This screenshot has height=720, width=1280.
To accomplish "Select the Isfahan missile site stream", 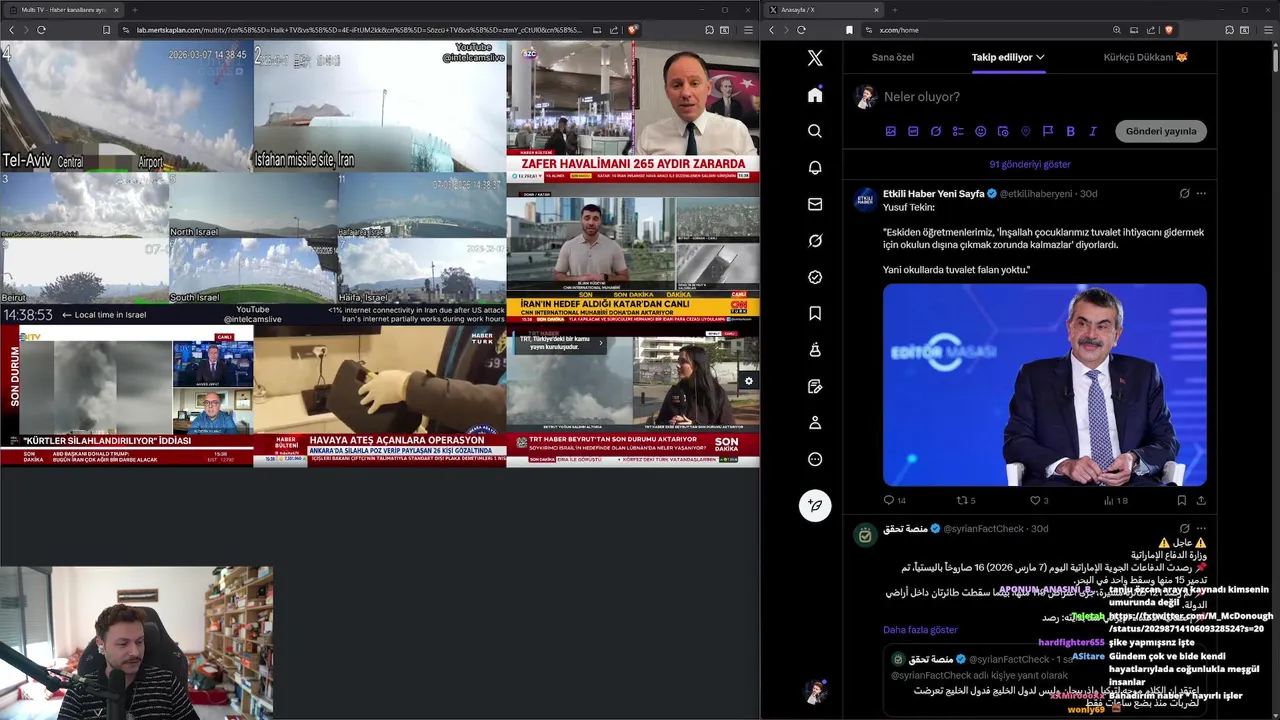I will coord(380,106).
